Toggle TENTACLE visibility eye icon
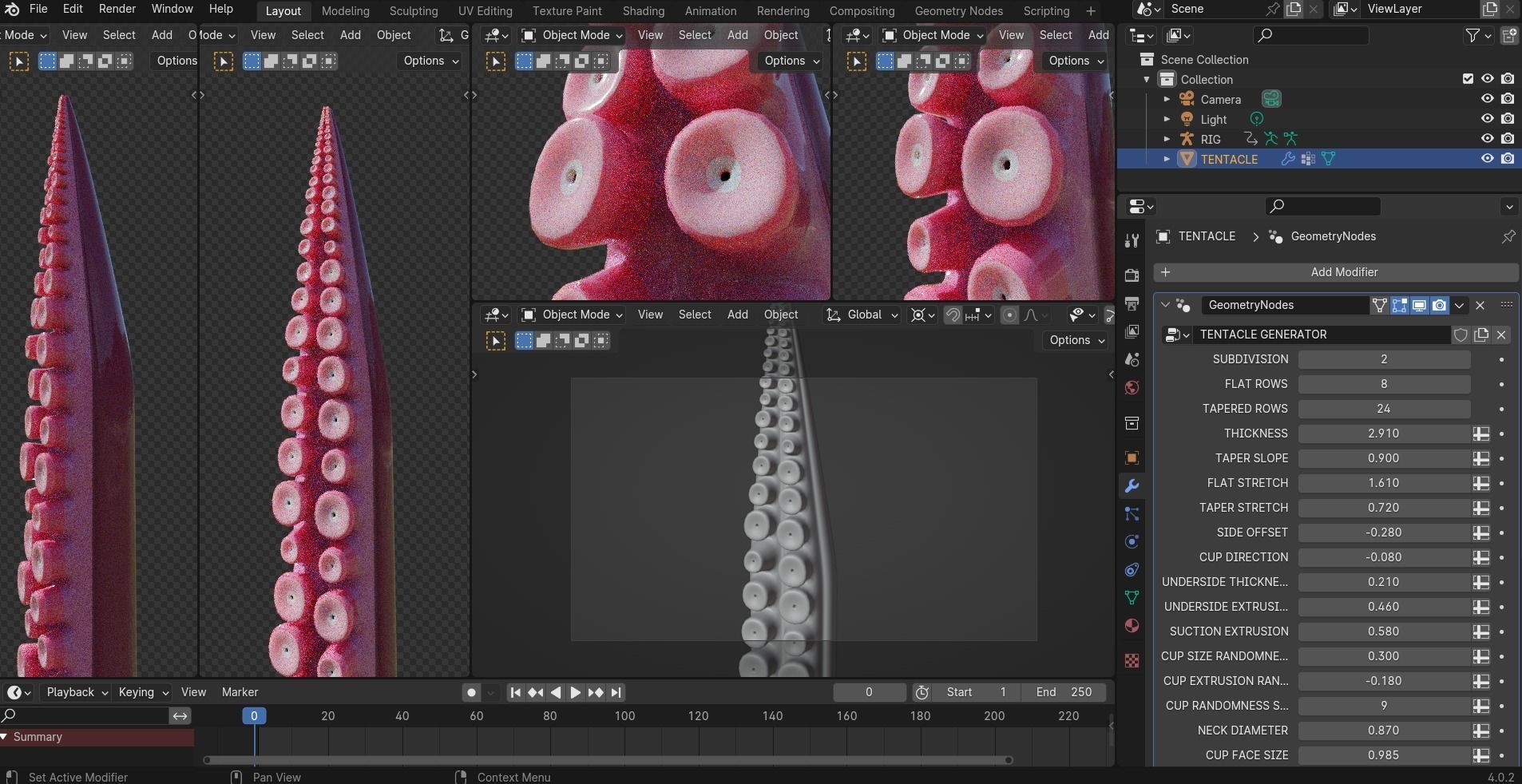This screenshot has height=784, width=1522. 1487,159
